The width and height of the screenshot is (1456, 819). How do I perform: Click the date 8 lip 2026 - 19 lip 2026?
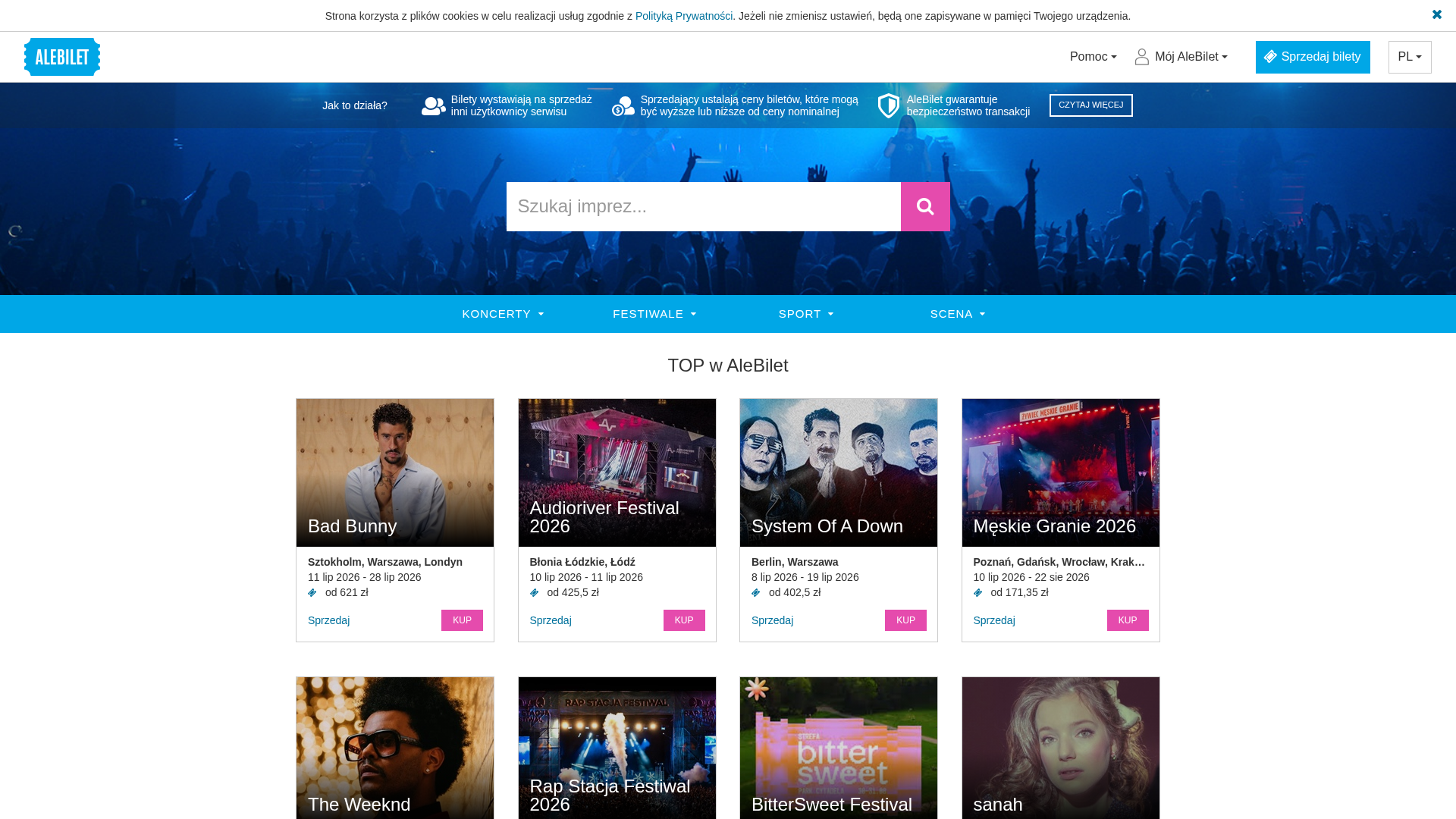coord(805,577)
